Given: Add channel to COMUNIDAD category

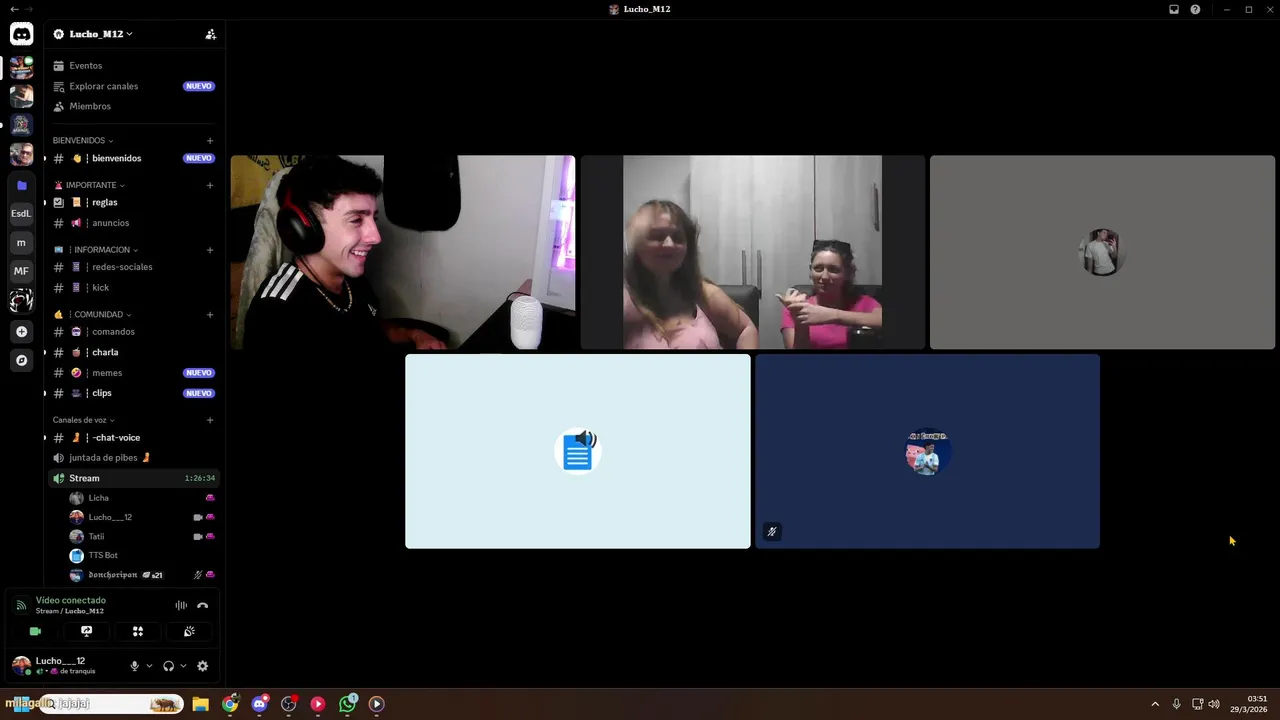Looking at the screenshot, I should point(209,315).
